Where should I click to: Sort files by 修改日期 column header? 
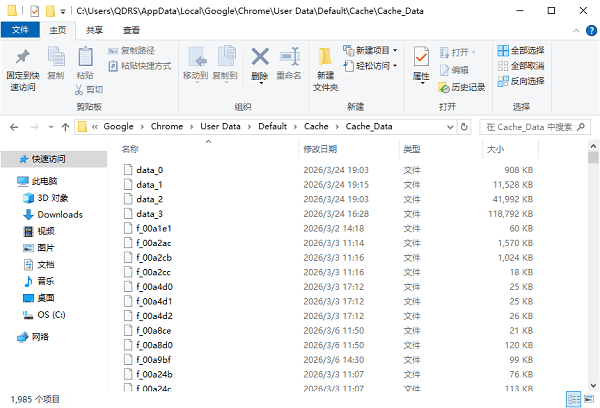[321, 149]
